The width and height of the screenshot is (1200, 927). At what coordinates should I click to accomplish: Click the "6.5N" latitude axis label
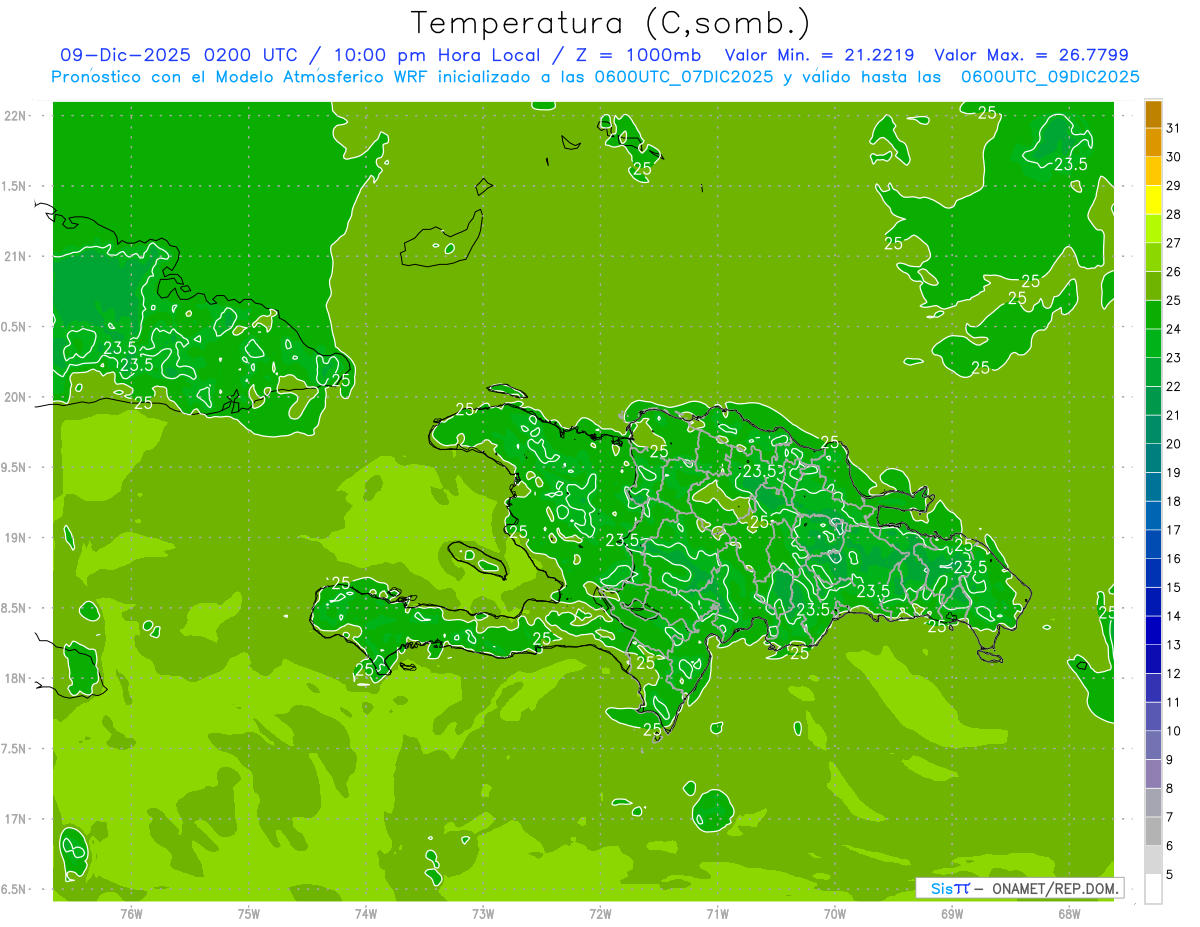(15, 889)
